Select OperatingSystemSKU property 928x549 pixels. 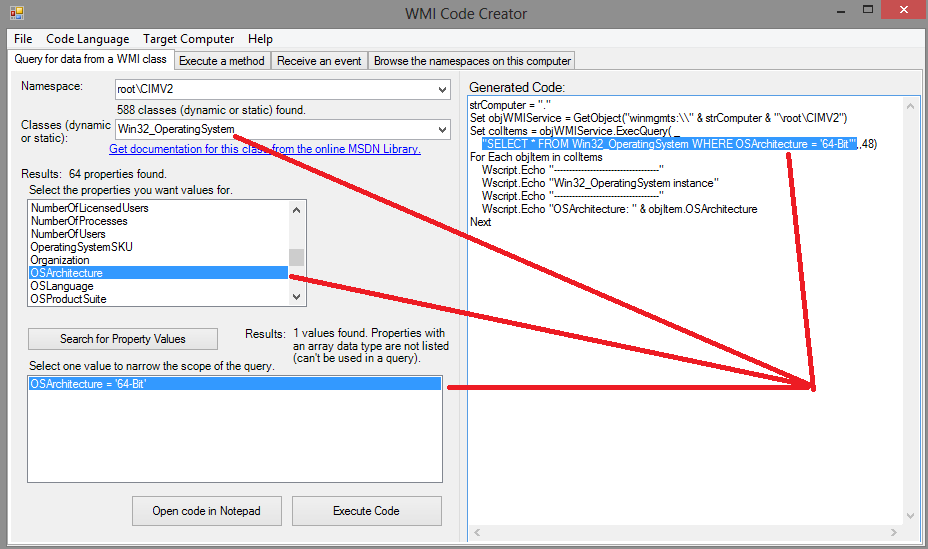click(x=158, y=247)
